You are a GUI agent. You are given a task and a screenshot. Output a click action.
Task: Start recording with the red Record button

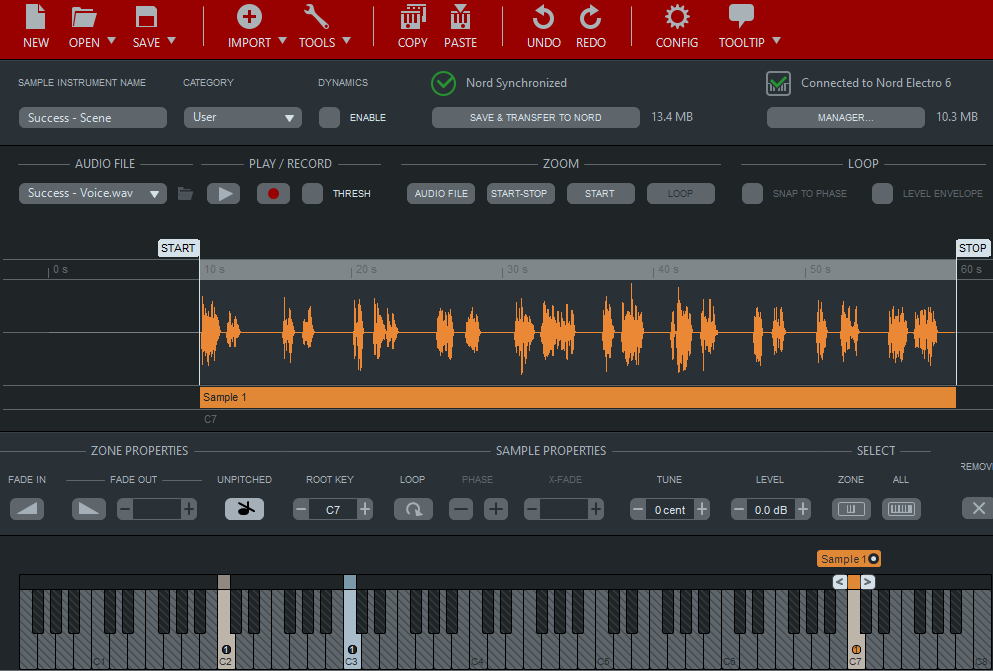pos(273,194)
